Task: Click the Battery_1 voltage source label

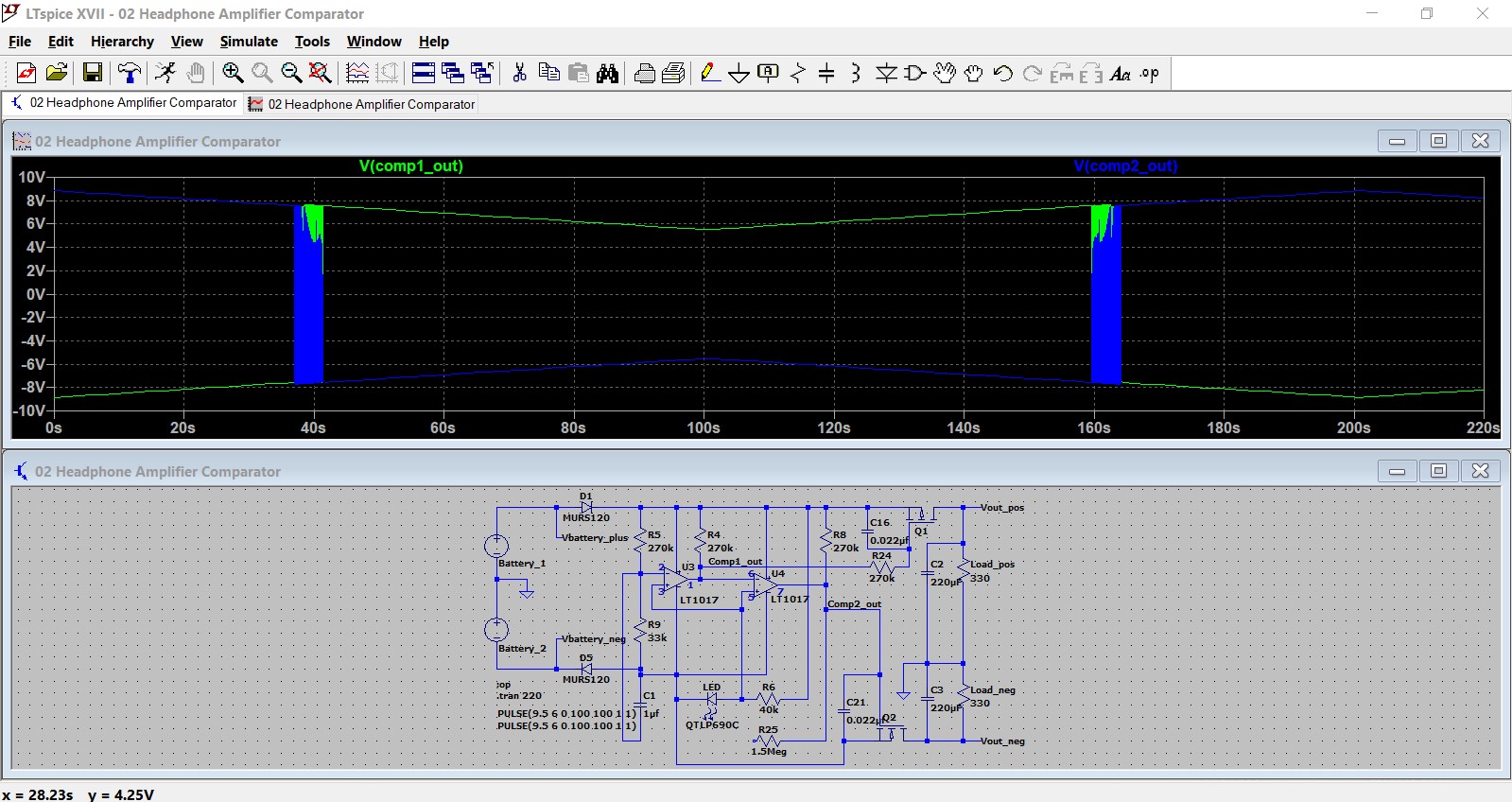Action: tap(522, 564)
